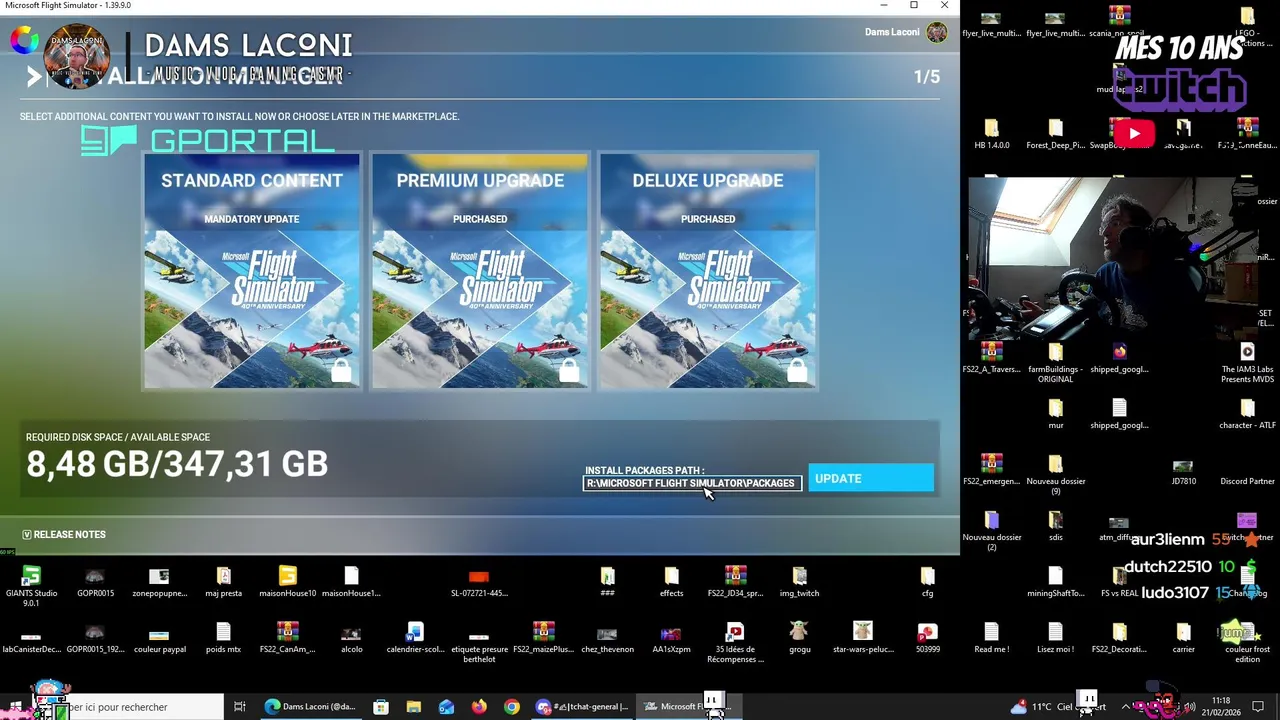Image resolution: width=1280 pixels, height=720 pixels.
Task: Switch to Microsoft Flight Simulator taskbar button
Action: pyautogui.click(x=688, y=707)
